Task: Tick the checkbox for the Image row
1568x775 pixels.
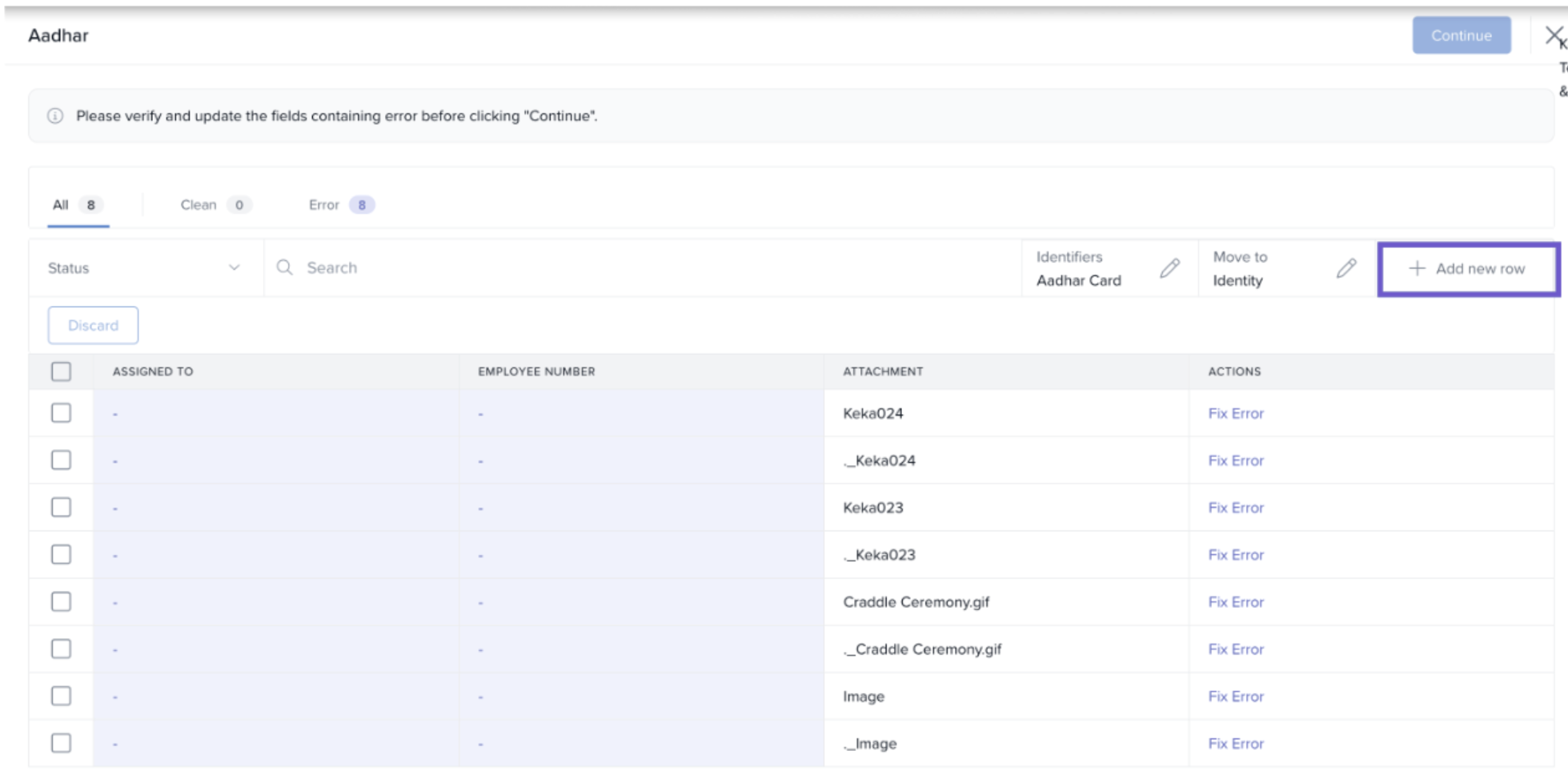Action: point(61,697)
